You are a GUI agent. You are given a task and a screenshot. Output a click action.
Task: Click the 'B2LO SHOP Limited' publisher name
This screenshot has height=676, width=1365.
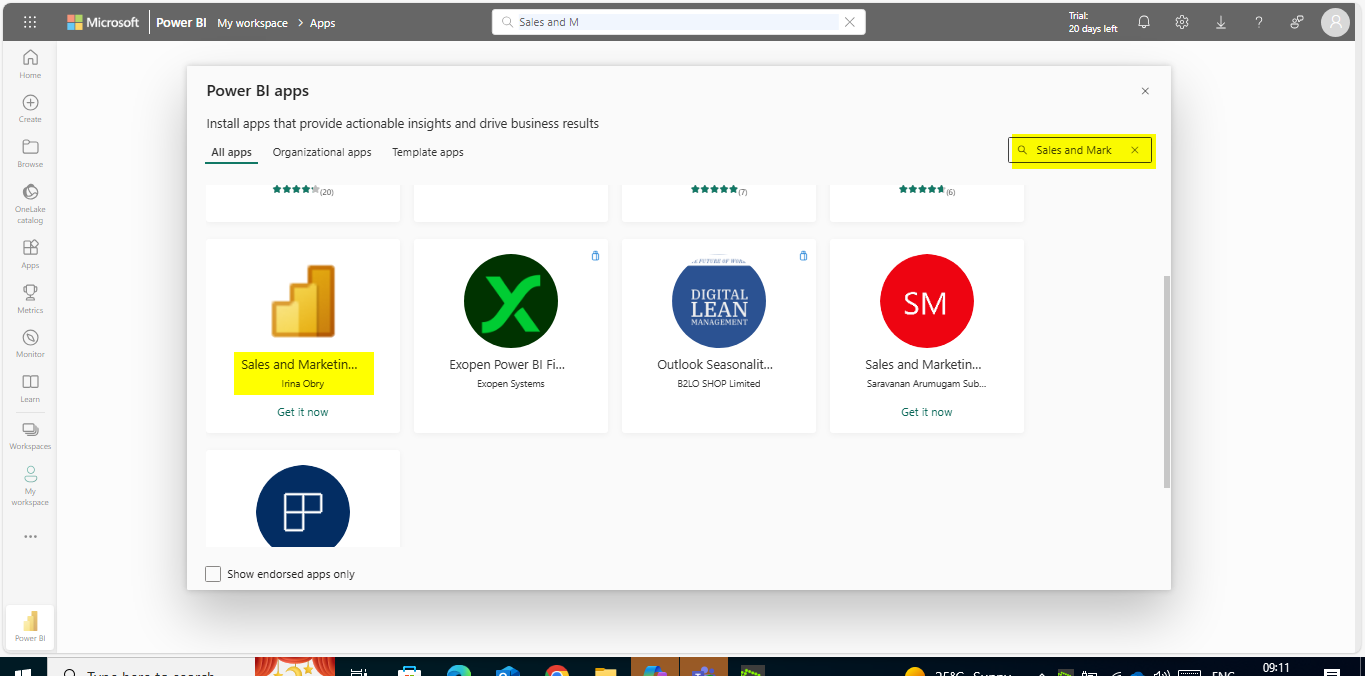(x=719, y=384)
